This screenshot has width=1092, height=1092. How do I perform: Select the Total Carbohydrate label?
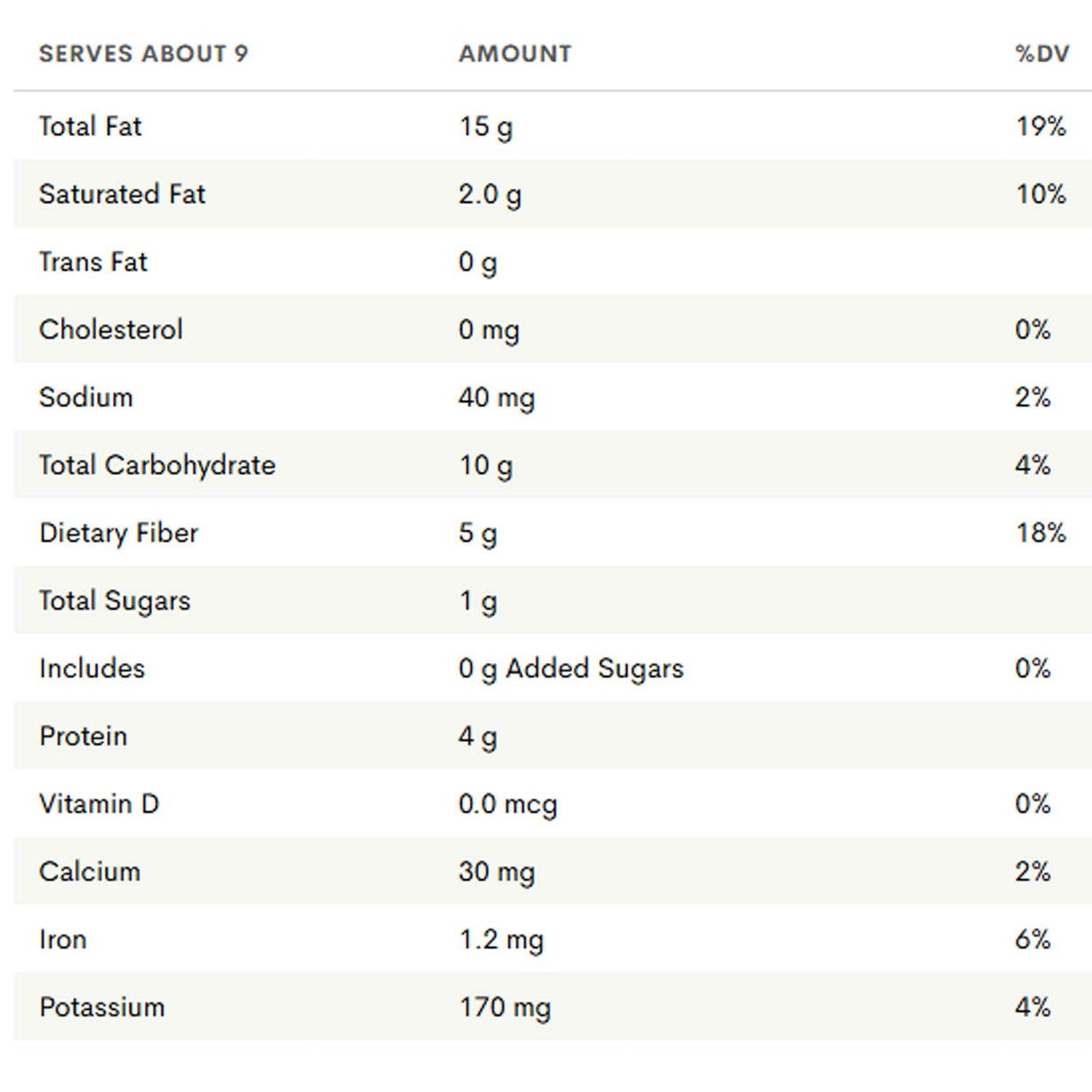coord(157,465)
